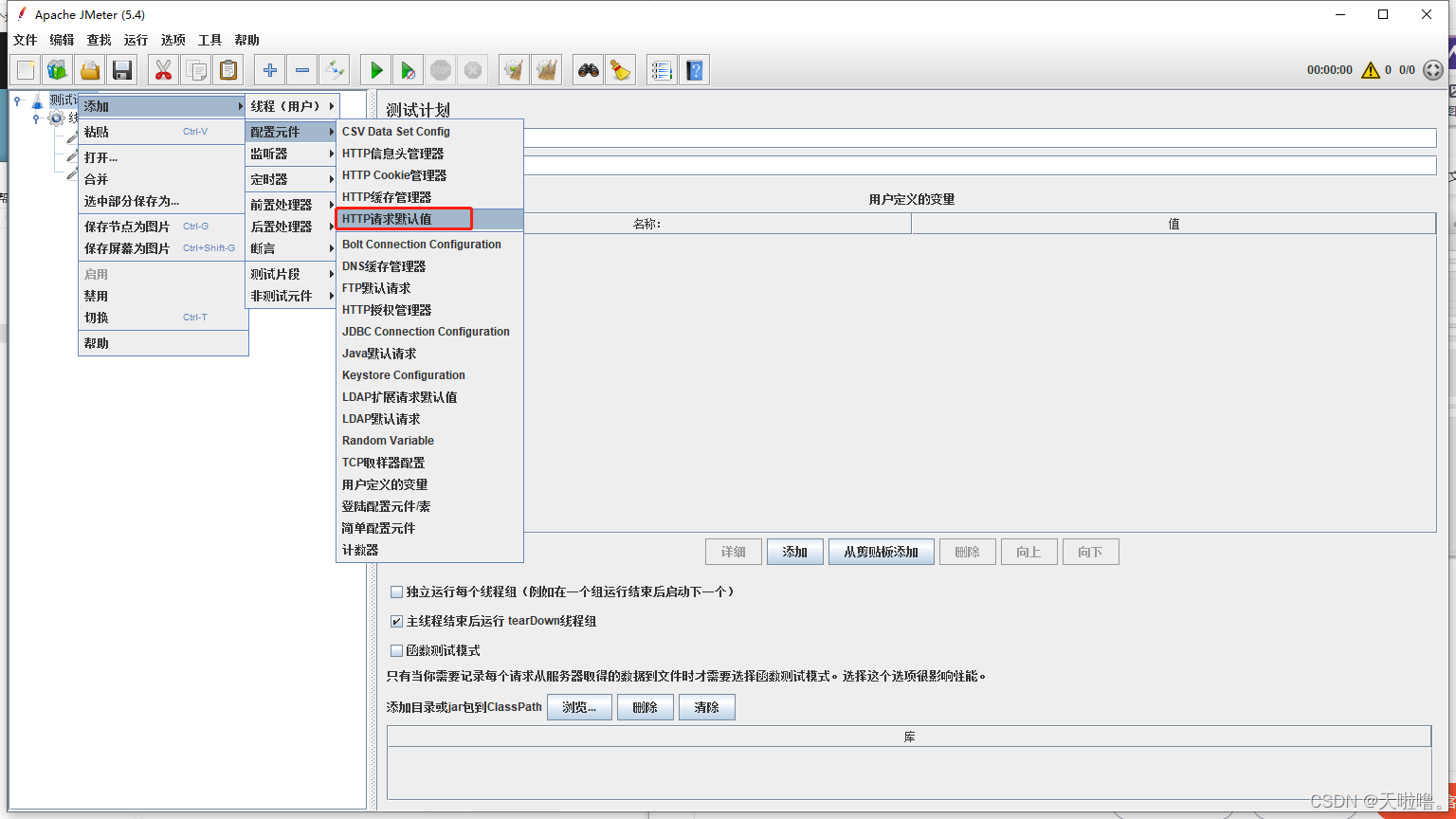This screenshot has width=1456, height=819.
Task: Expand the 监听器 submenu
Action: 292,154
